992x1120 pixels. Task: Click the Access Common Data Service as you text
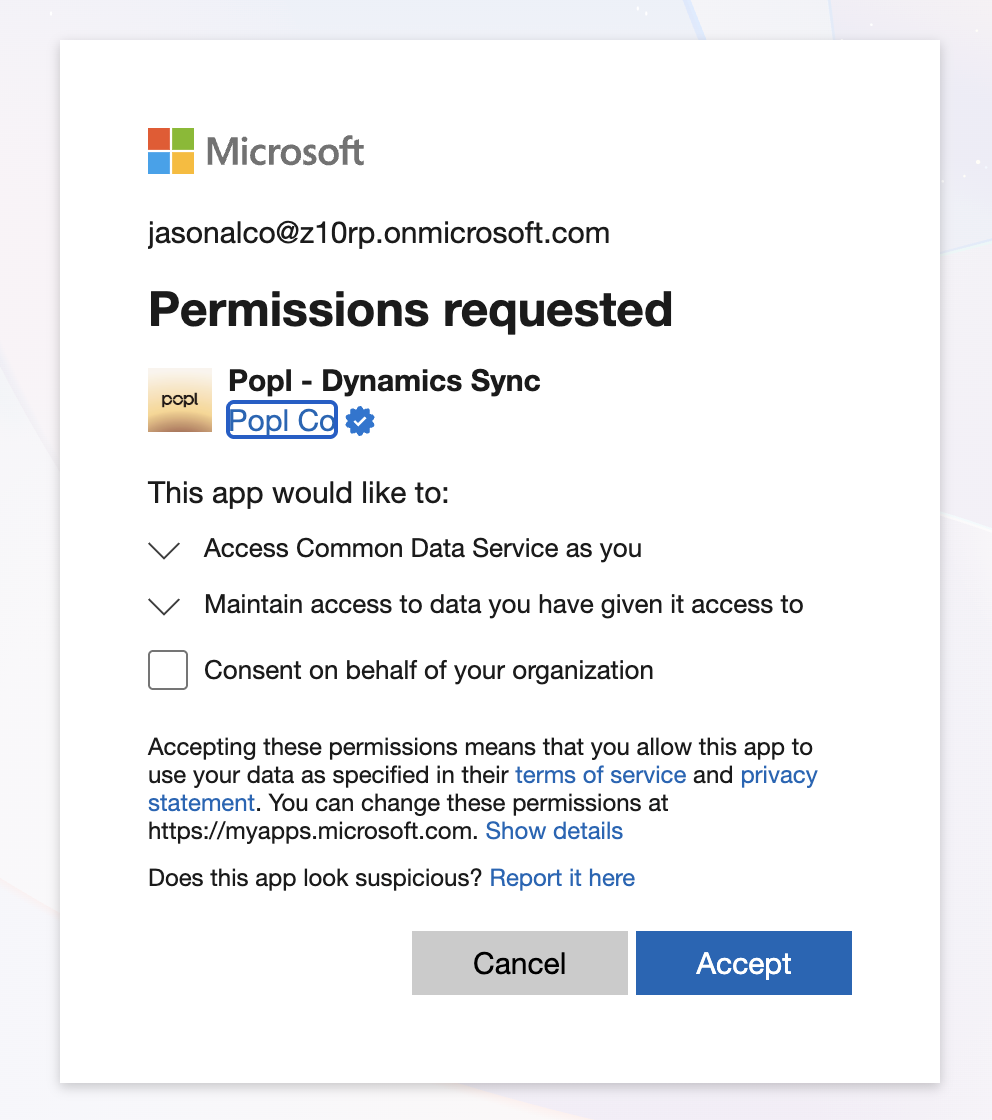(423, 548)
